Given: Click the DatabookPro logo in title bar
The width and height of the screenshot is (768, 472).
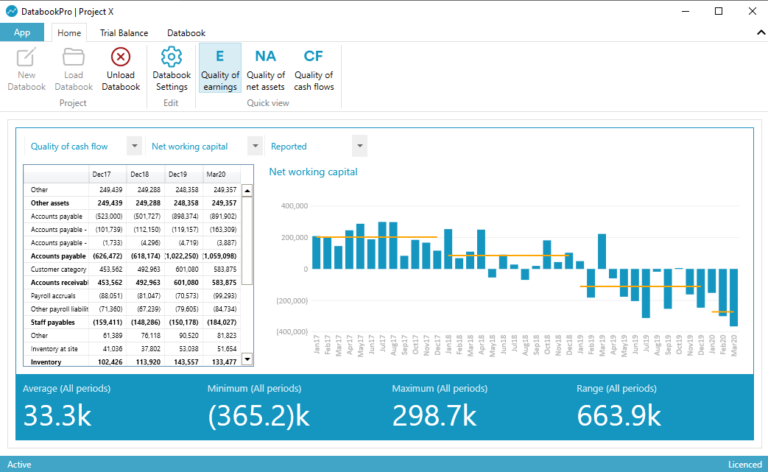Looking at the screenshot, I should click(x=12, y=11).
